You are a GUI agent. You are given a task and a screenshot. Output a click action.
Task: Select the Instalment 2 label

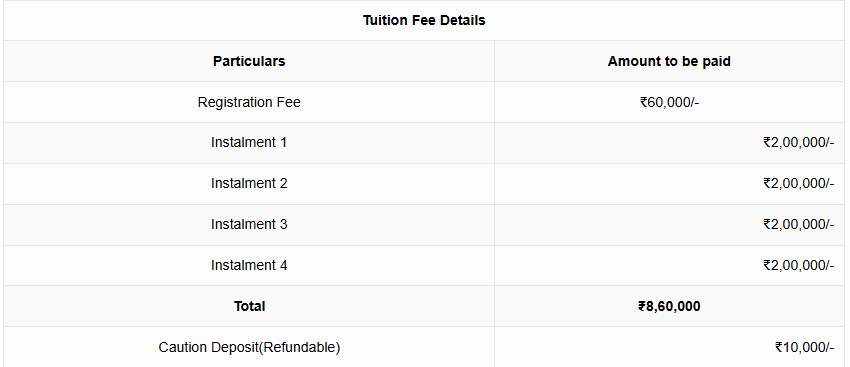(249, 183)
